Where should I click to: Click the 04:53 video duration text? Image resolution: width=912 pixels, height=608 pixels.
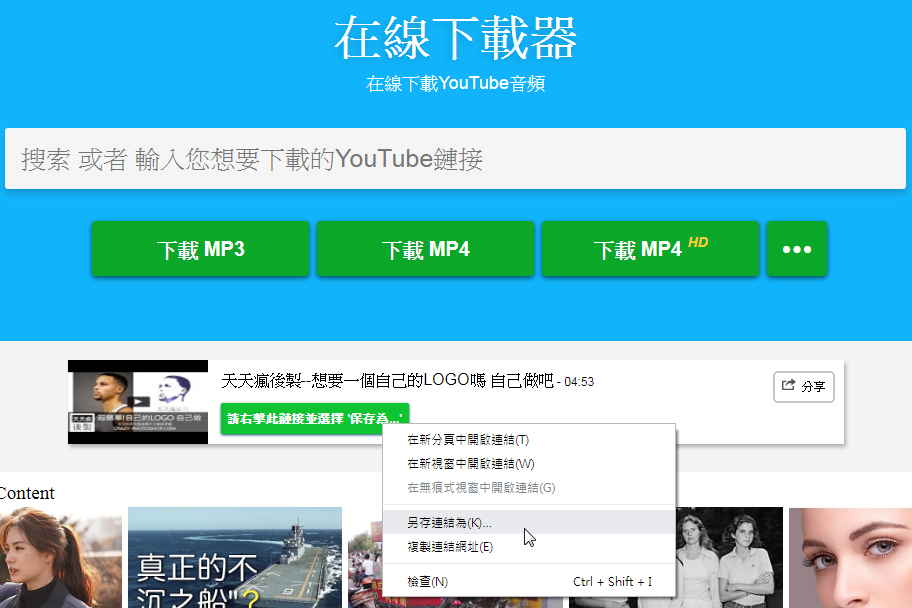(579, 382)
